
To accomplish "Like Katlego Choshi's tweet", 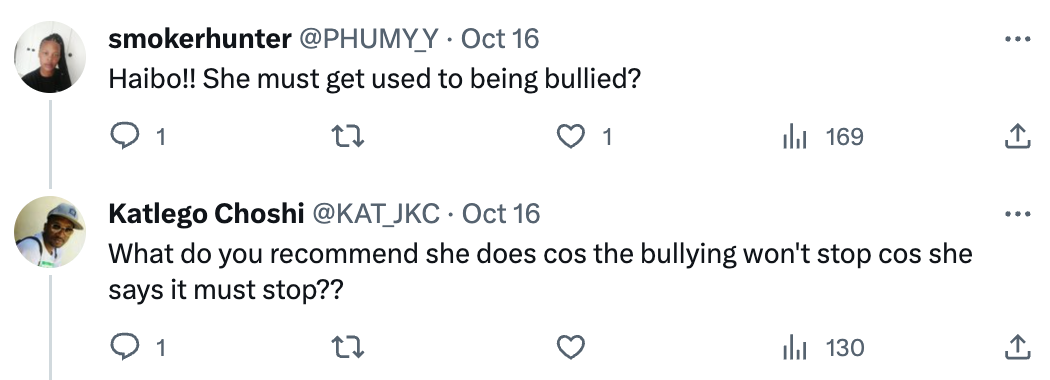I will pyautogui.click(x=571, y=348).
